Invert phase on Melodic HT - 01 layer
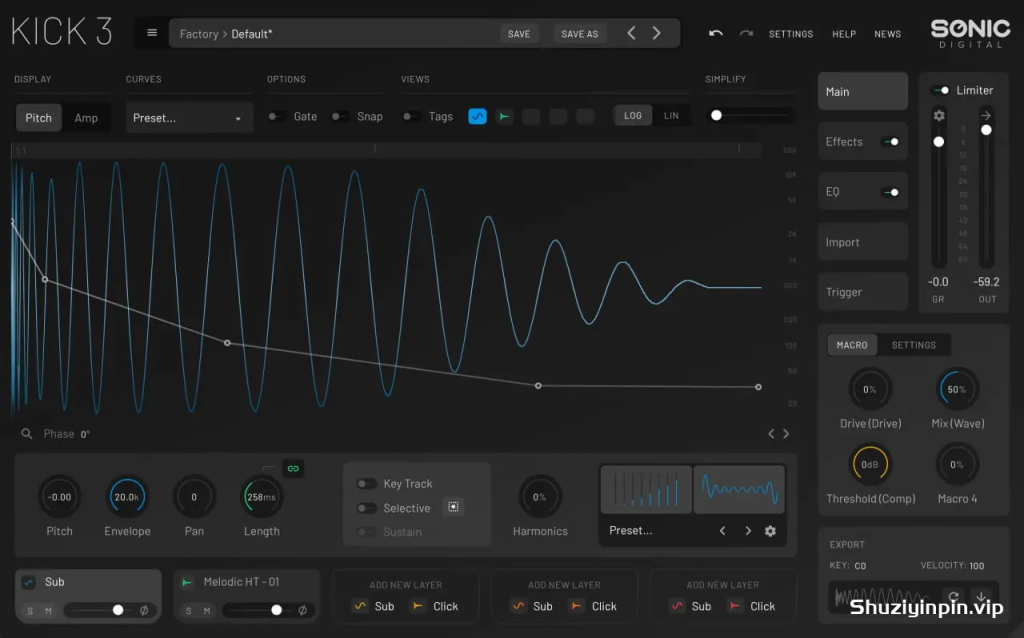 [303, 610]
